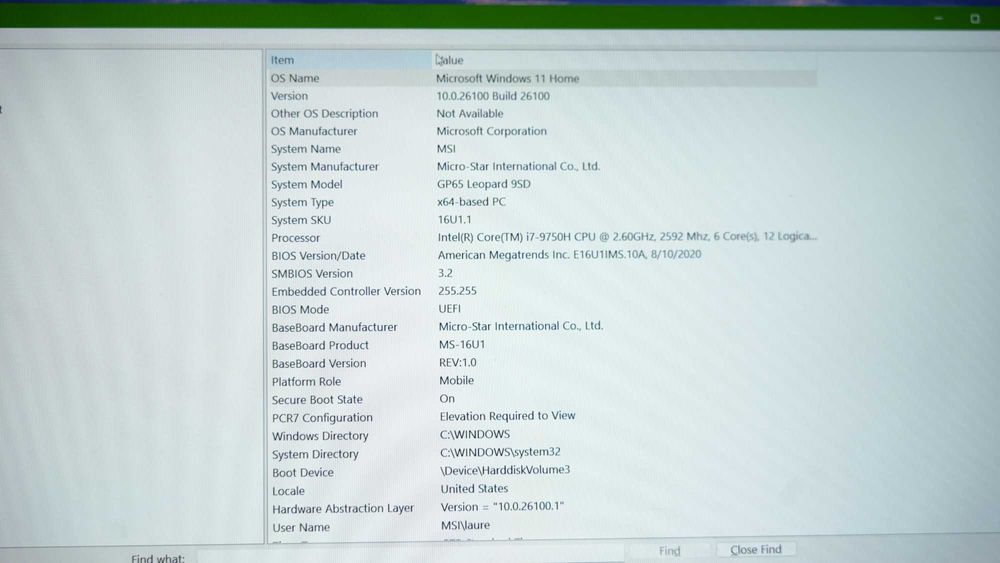Click the Find what input field
1000x563 pixels.
click(x=410, y=555)
